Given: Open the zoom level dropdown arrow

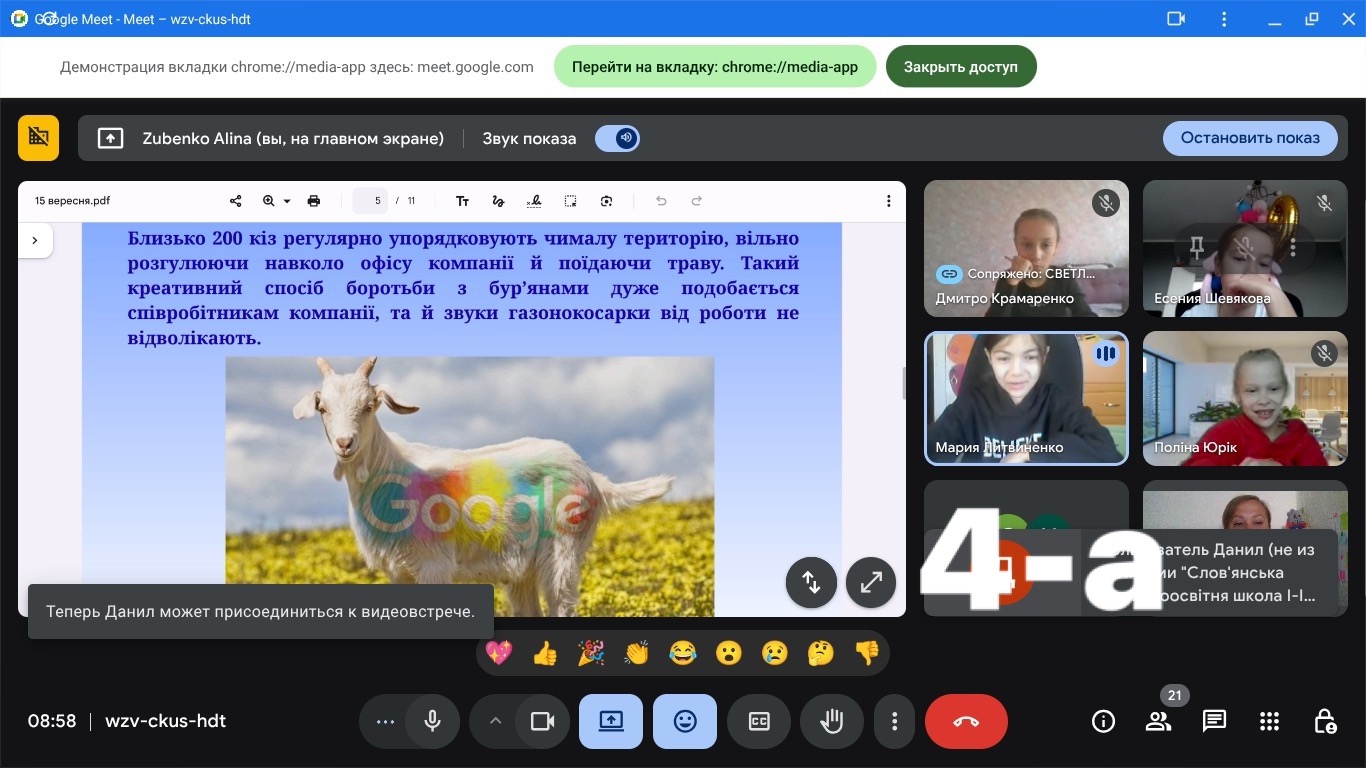Looking at the screenshot, I should 287,201.
